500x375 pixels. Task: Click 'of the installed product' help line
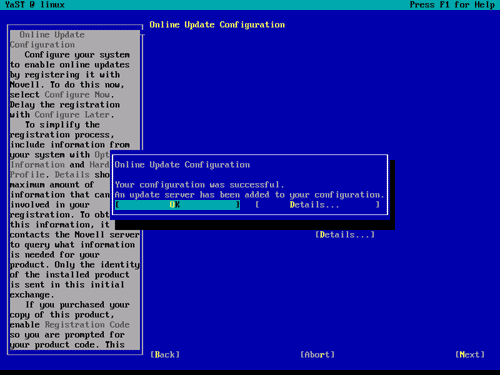(x=70, y=275)
